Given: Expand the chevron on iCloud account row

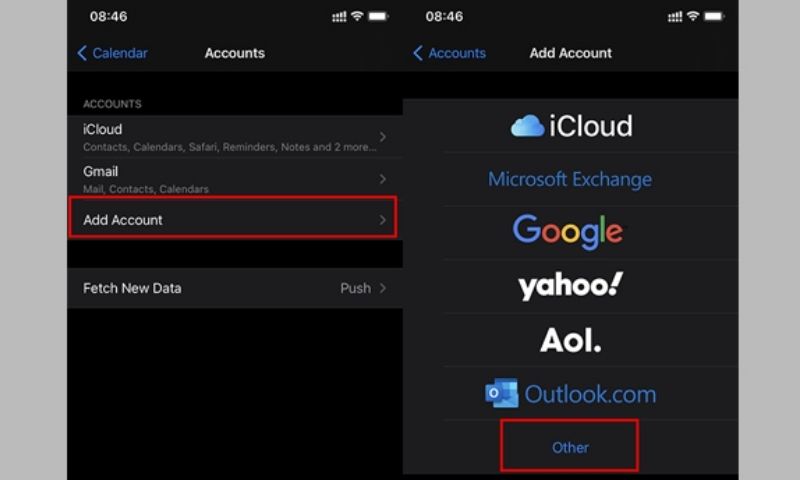Looking at the screenshot, I should [383, 136].
